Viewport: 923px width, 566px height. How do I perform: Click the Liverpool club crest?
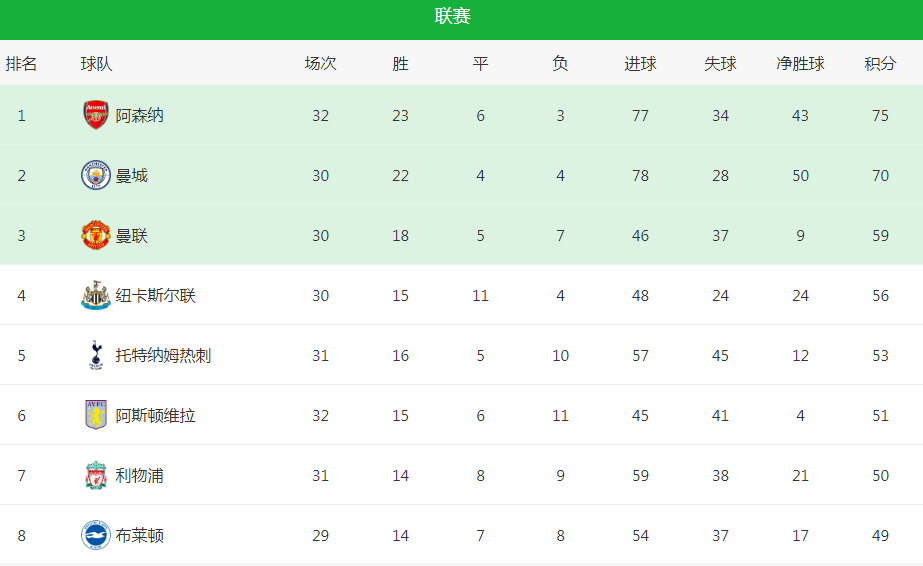95,475
